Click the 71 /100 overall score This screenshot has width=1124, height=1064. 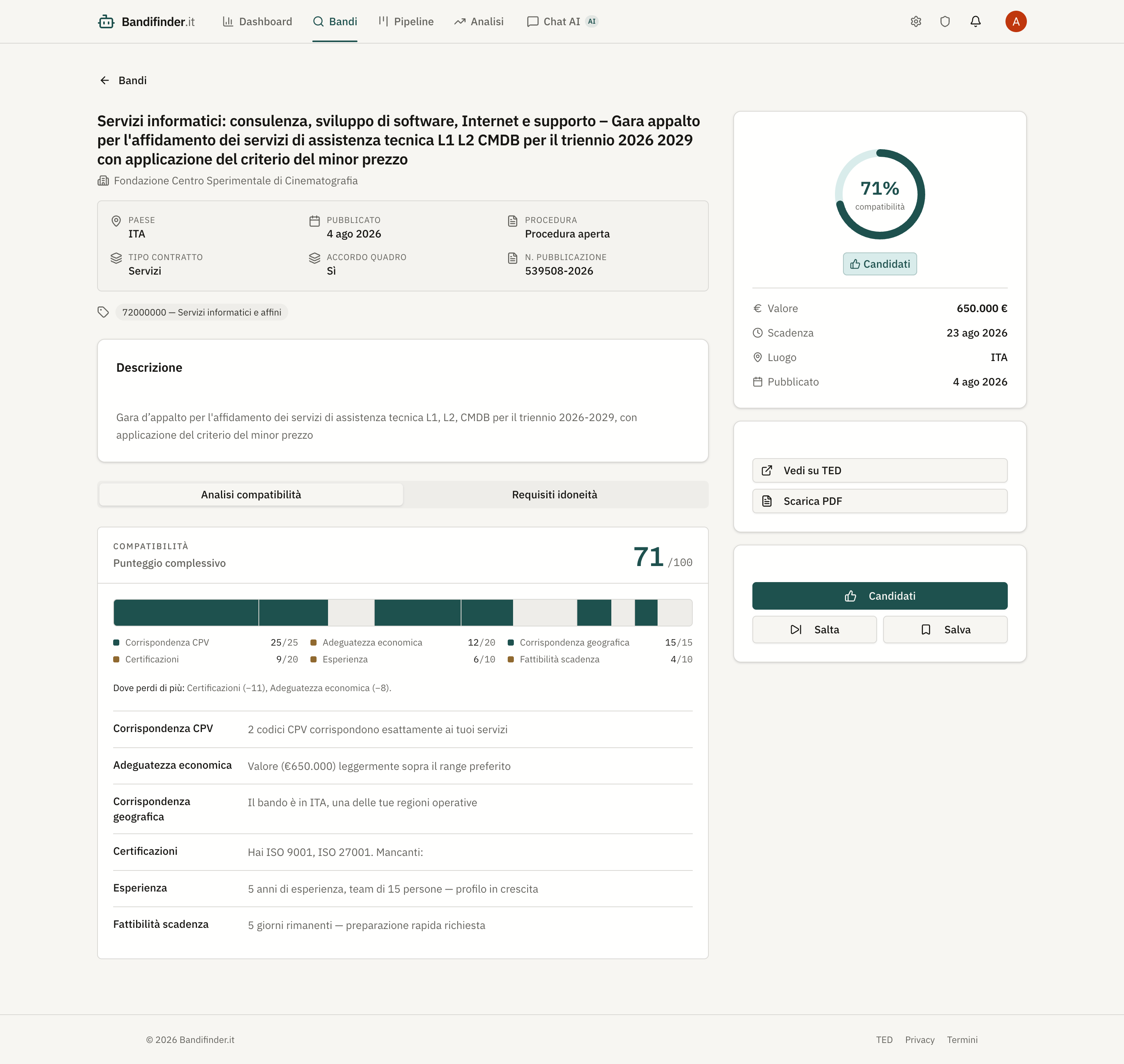tap(663, 558)
